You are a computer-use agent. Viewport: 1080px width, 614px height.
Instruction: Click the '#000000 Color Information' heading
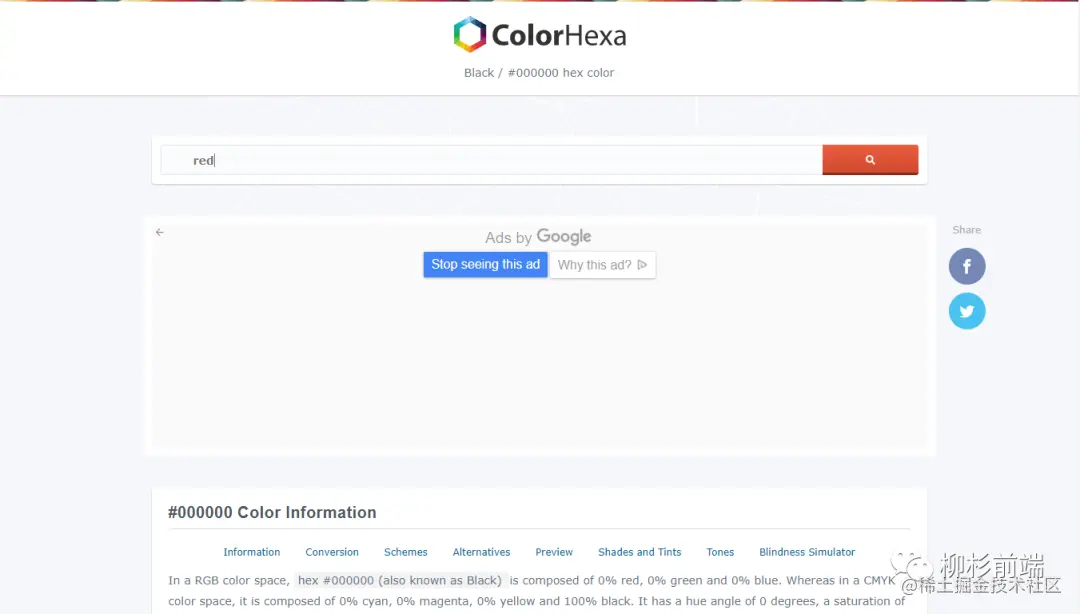tap(272, 512)
